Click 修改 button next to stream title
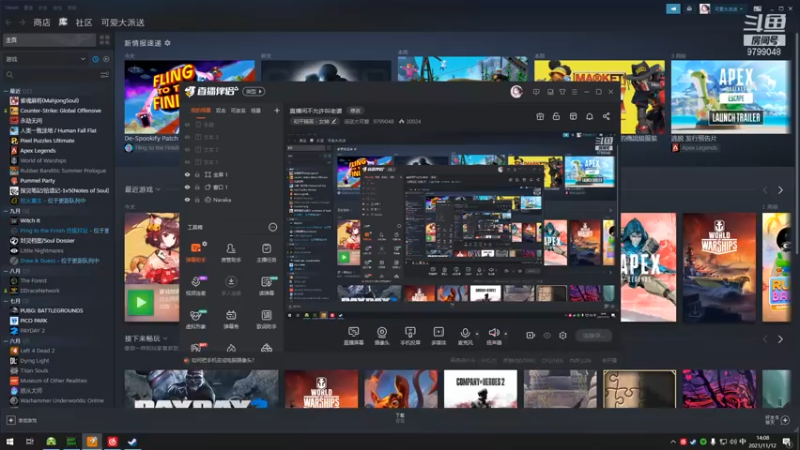Screen dimensions: 800x450 [x=355, y=110]
